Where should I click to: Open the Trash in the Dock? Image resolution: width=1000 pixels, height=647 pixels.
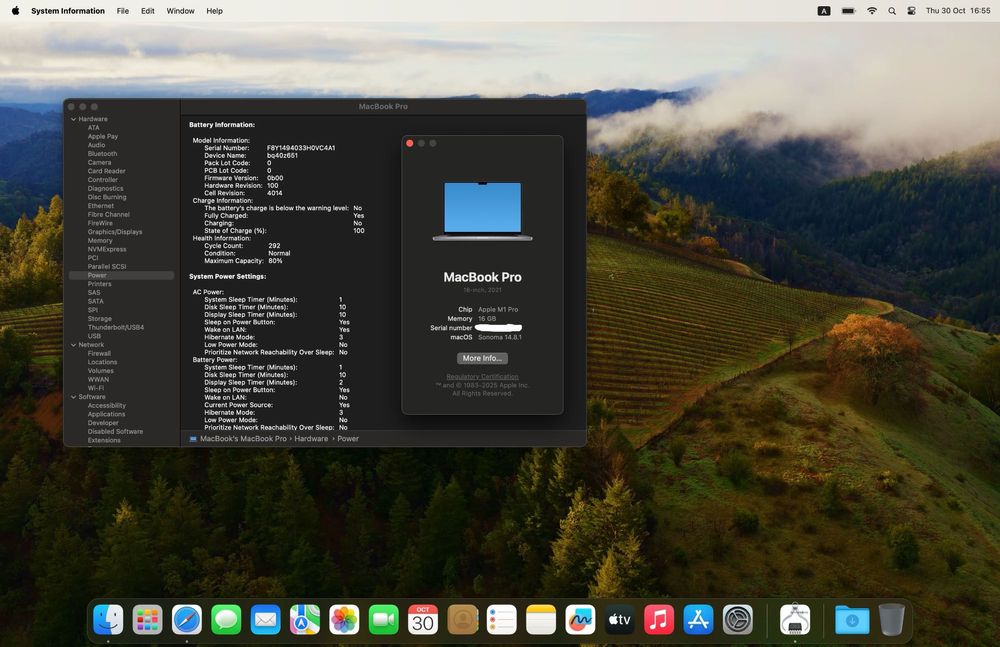point(892,620)
